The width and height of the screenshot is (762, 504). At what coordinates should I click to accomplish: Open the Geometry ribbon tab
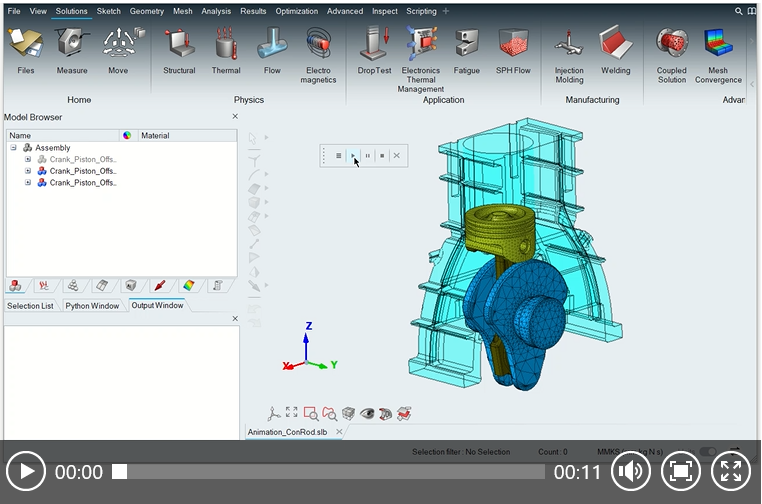[x=146, y=11]
